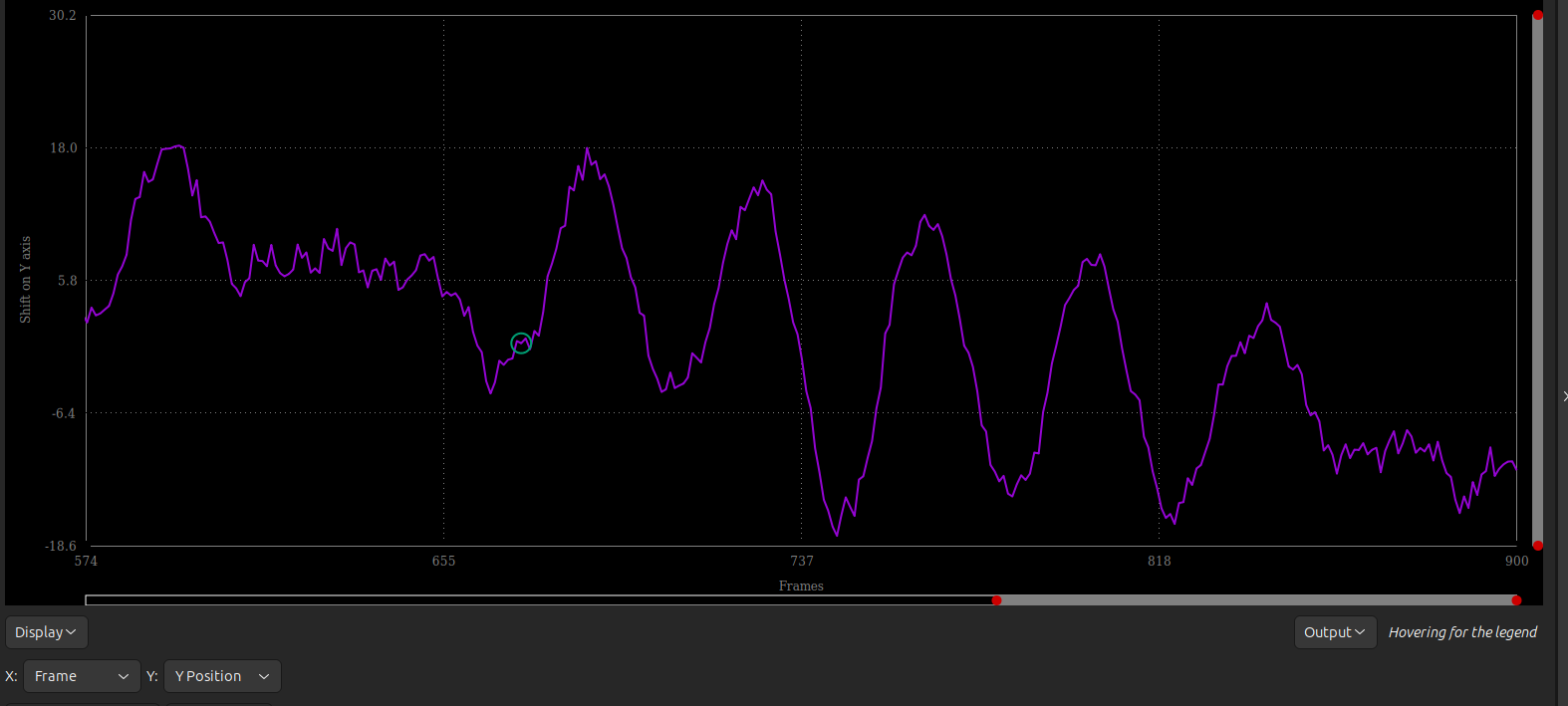
Task: Click the -18.6 Y-axis label
Action: pyautogui.click(x=61, y=546)
